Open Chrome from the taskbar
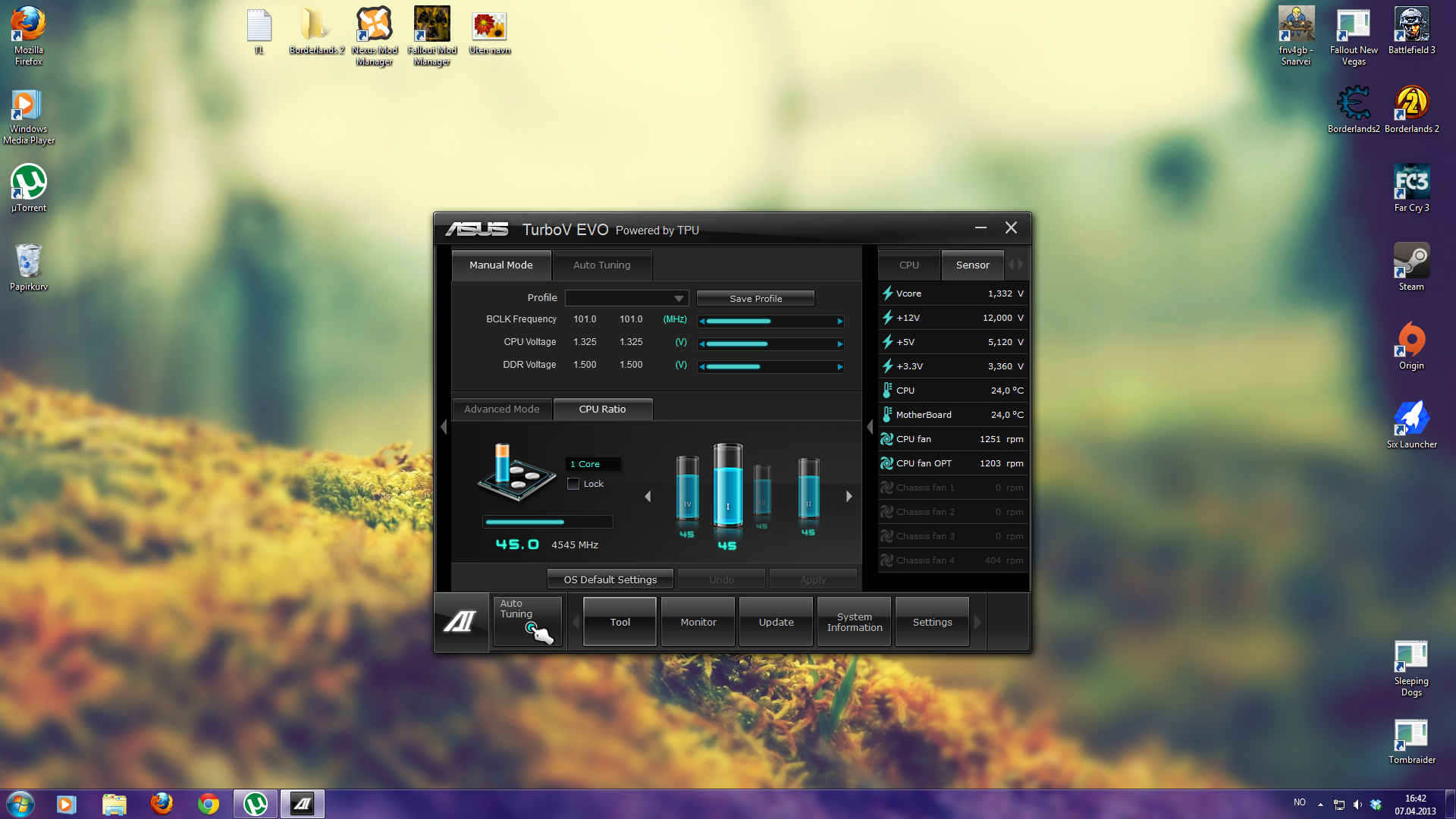 pyautogui.click(x=209, y=804)
